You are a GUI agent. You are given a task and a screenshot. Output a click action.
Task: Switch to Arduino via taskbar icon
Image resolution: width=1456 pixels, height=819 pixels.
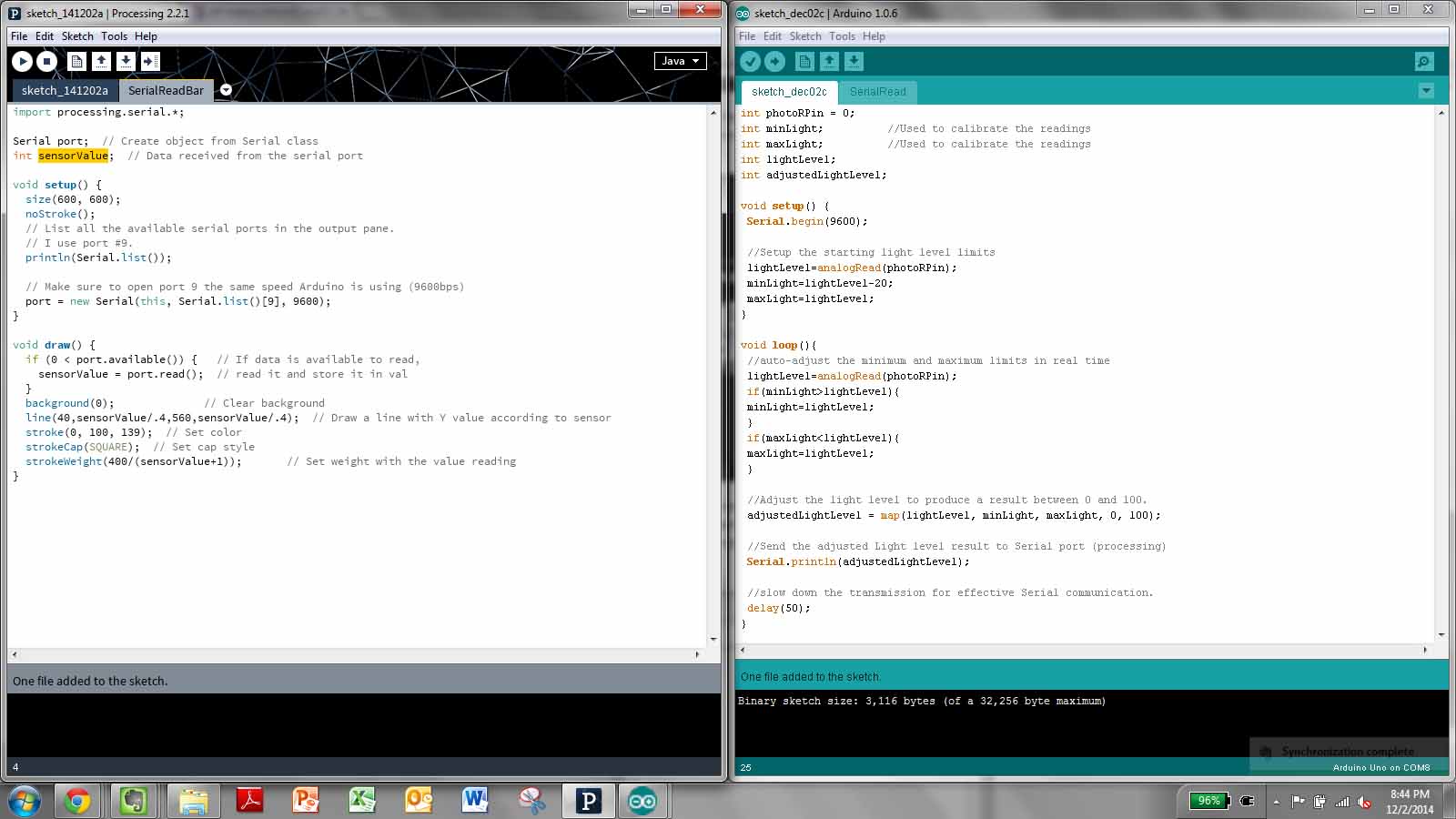coord(642,801)
